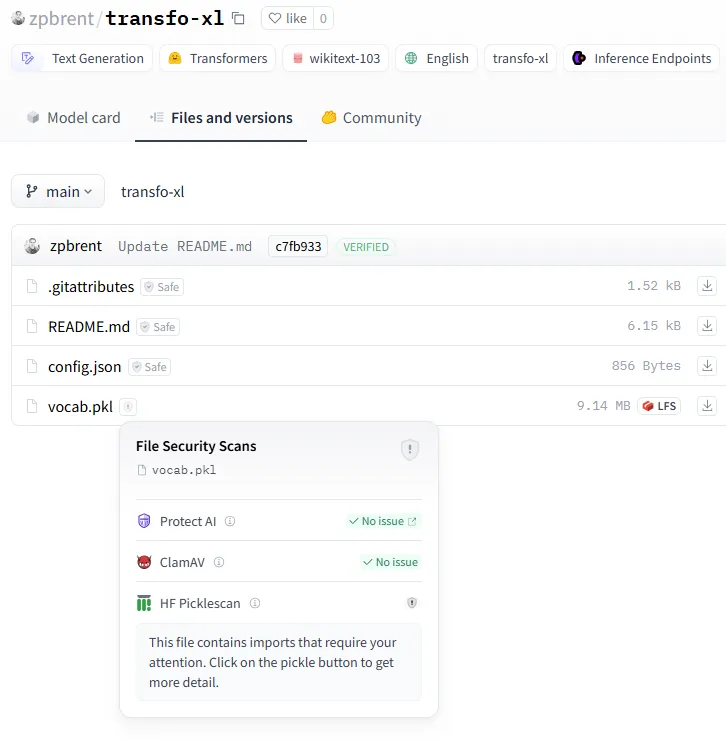Select the Protect AI scanner logo
The image size is (726, 740).
[144, 521]
